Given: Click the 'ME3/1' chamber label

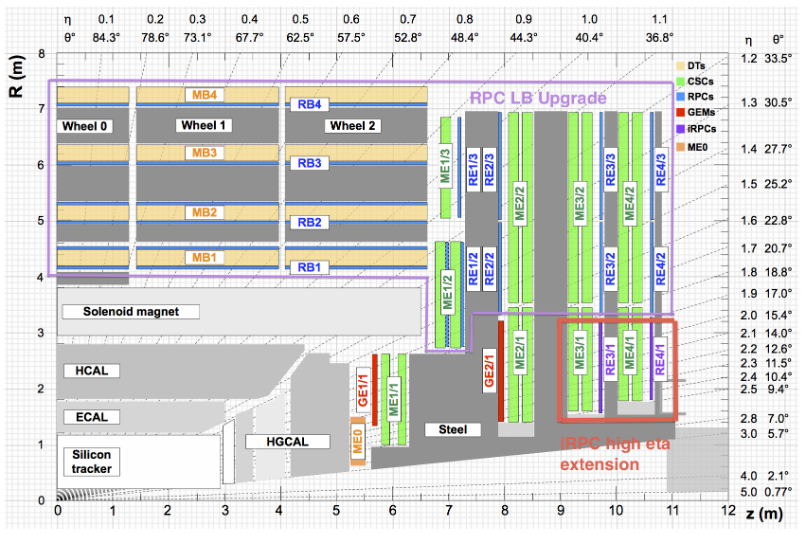Looking at the screenshot, I should [x=580, y=352].
